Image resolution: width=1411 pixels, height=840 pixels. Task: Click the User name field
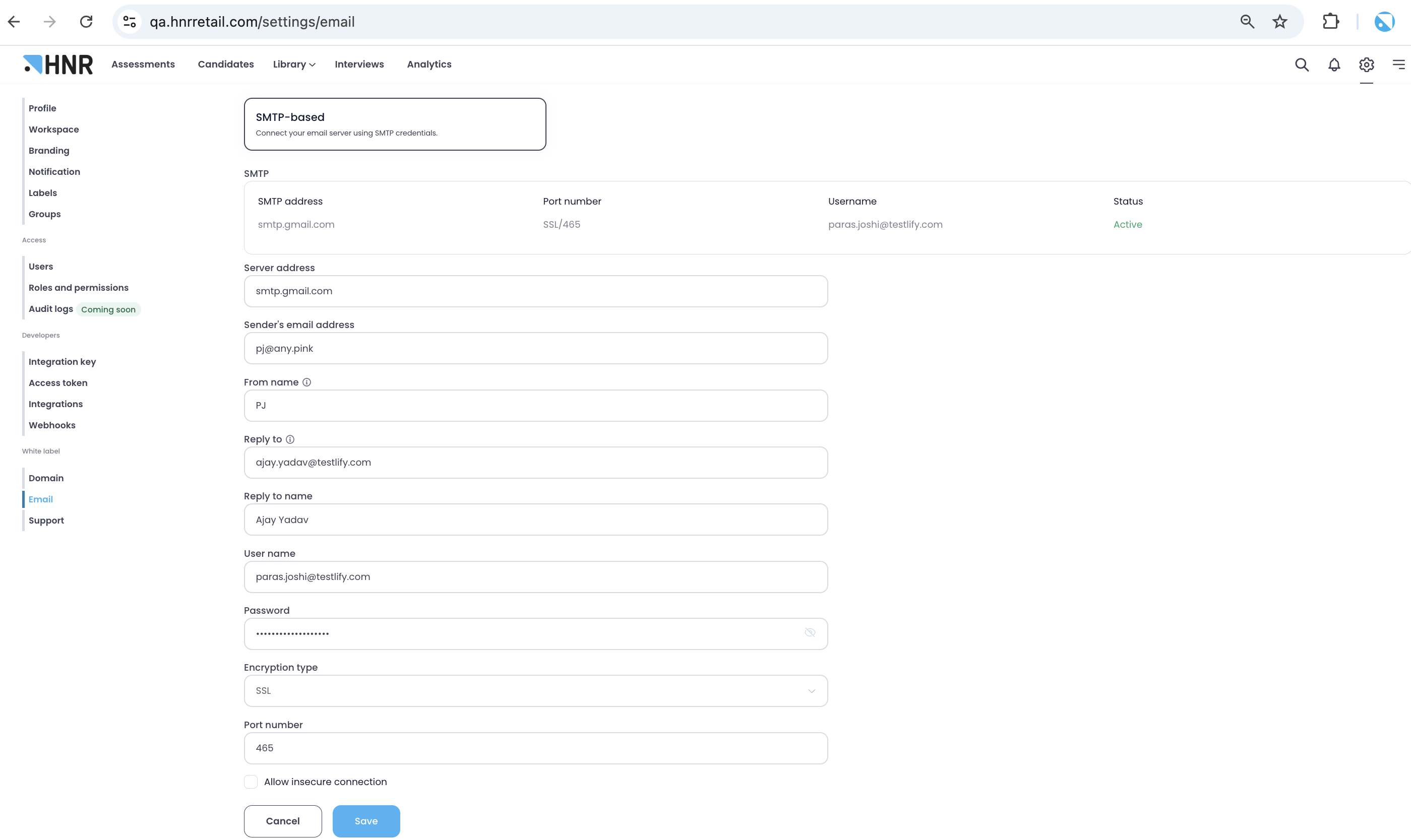pyautogui.click(x=536, y=577)
